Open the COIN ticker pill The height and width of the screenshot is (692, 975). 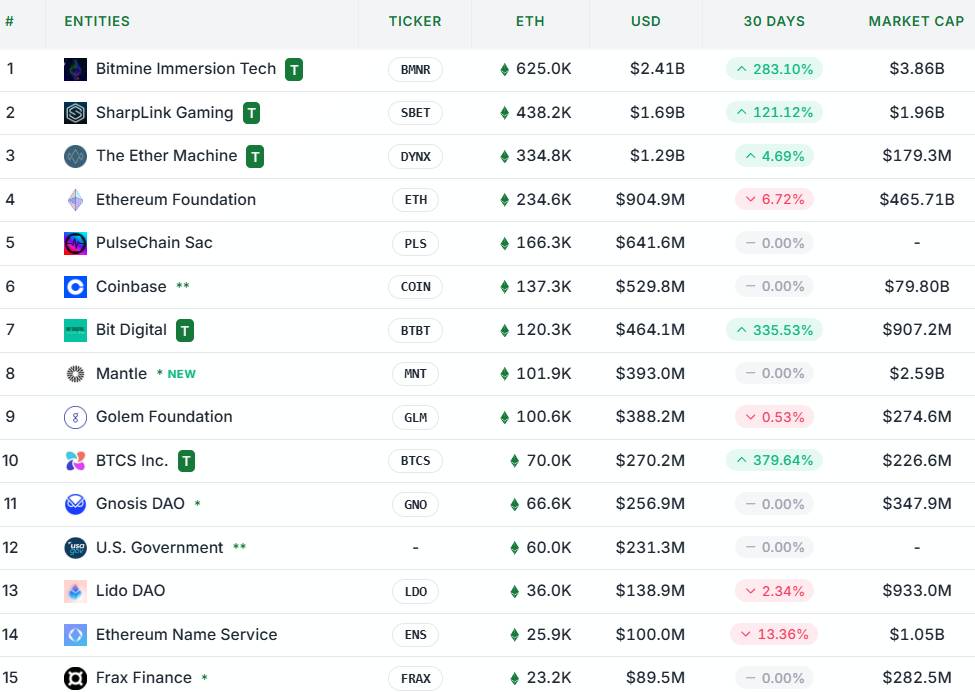[x=415, y=287]
